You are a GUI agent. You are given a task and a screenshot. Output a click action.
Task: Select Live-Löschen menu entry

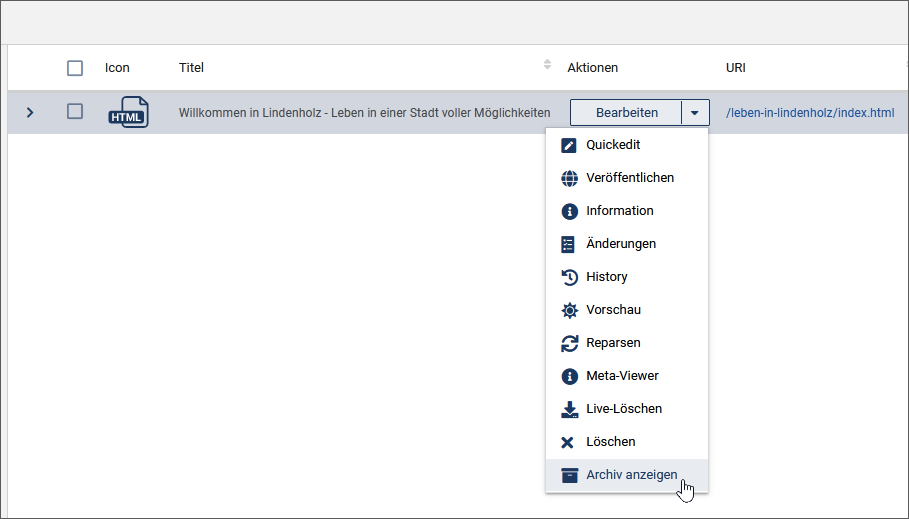point(627,409)
